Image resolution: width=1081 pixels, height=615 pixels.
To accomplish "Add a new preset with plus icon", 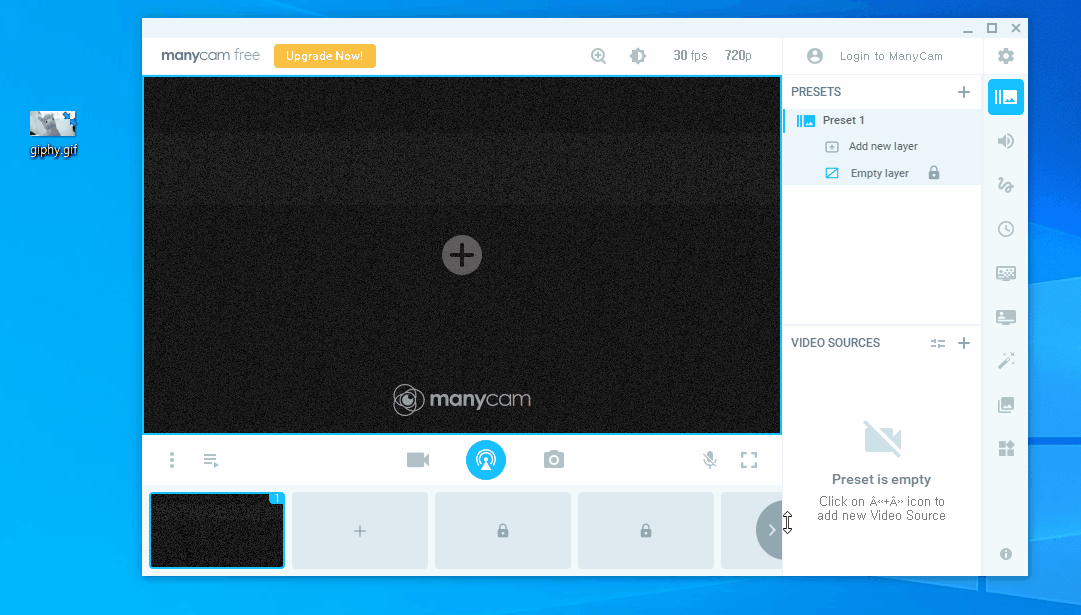I will tap(964, 92).
